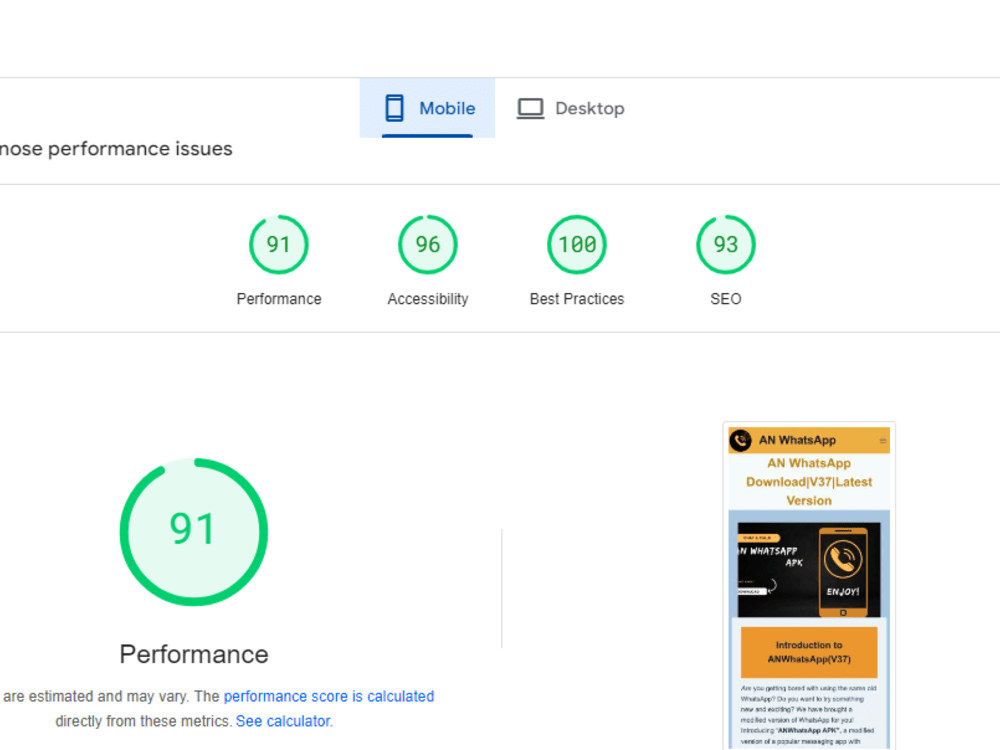Switch to the Desktop tab
This screenshot has height=750, width=1000.
570,108
